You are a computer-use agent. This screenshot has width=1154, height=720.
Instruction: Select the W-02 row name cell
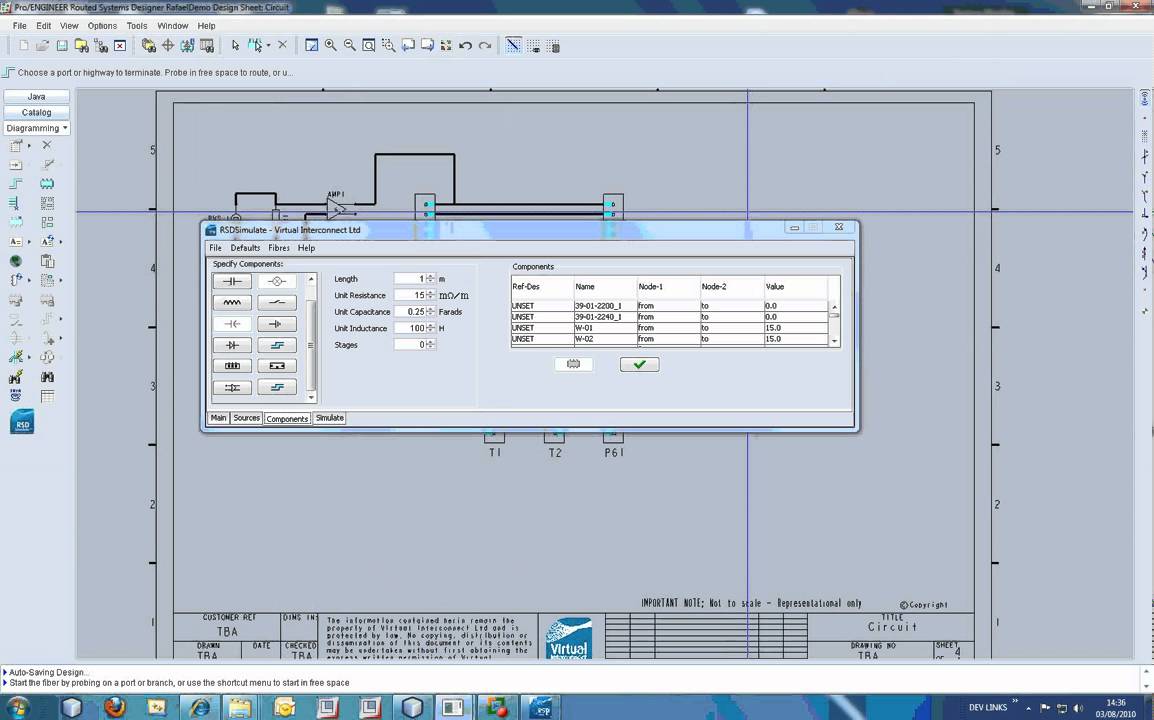click(605, 339)
